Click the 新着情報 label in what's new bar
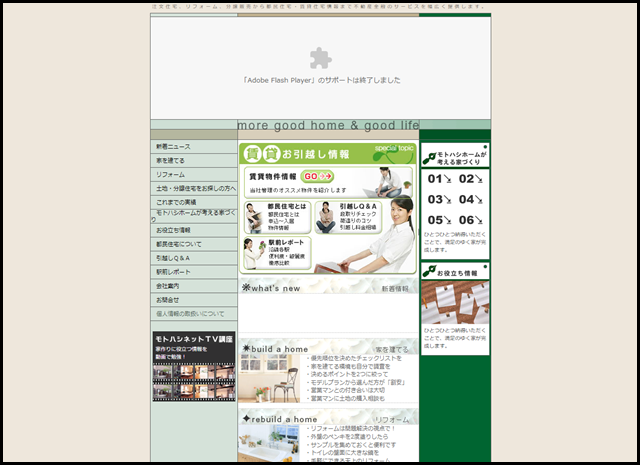 pos(395,289)
